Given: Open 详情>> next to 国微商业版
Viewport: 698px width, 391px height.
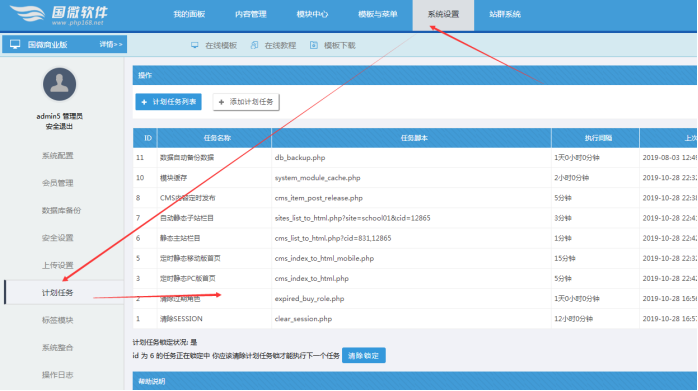Looking at the screenshot, I should [111, 44].
